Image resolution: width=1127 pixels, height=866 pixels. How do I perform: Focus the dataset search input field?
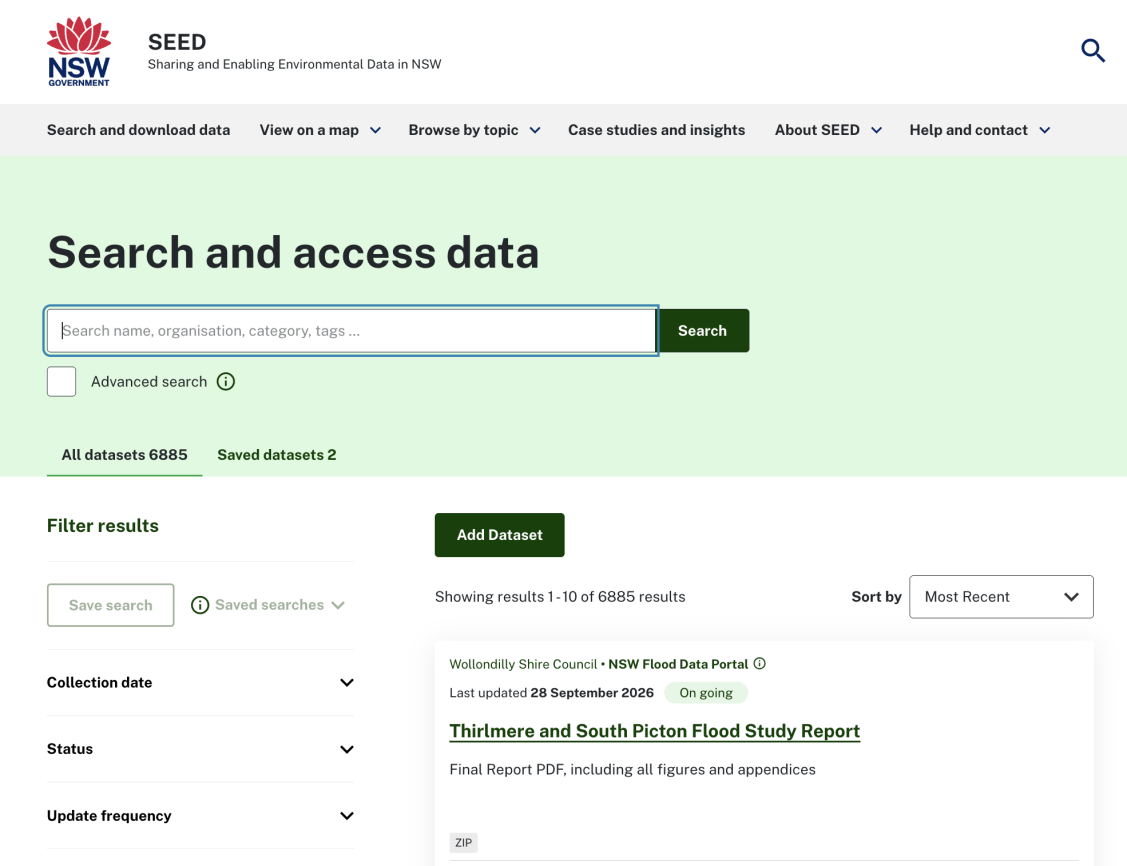351,331
